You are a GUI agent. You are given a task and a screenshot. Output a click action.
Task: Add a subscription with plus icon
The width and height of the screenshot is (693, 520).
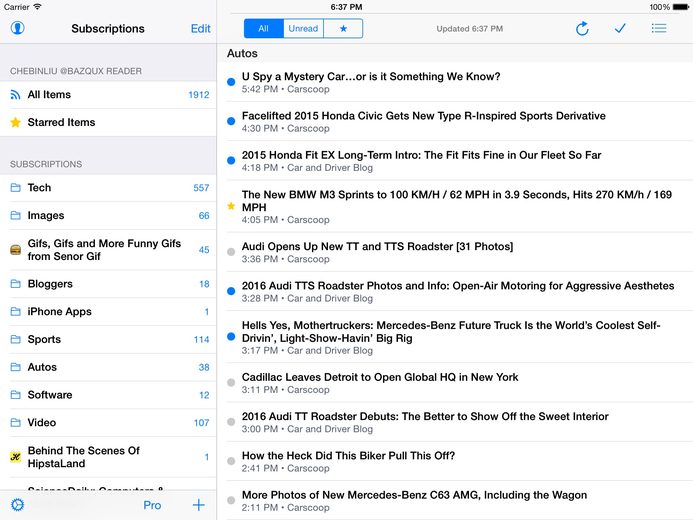point(198,505)
